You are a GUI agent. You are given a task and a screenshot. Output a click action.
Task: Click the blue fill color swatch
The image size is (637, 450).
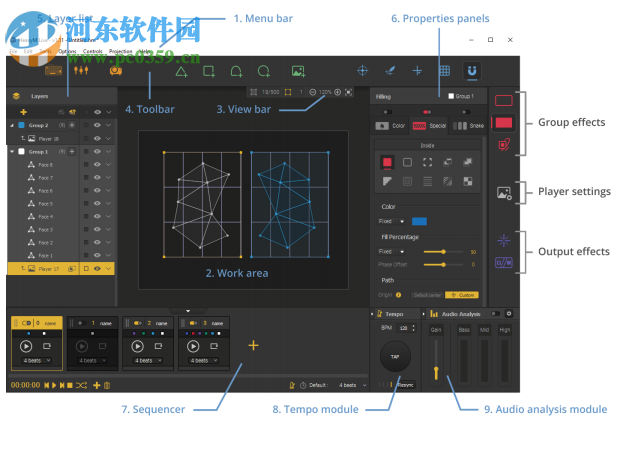click(419, 221)
